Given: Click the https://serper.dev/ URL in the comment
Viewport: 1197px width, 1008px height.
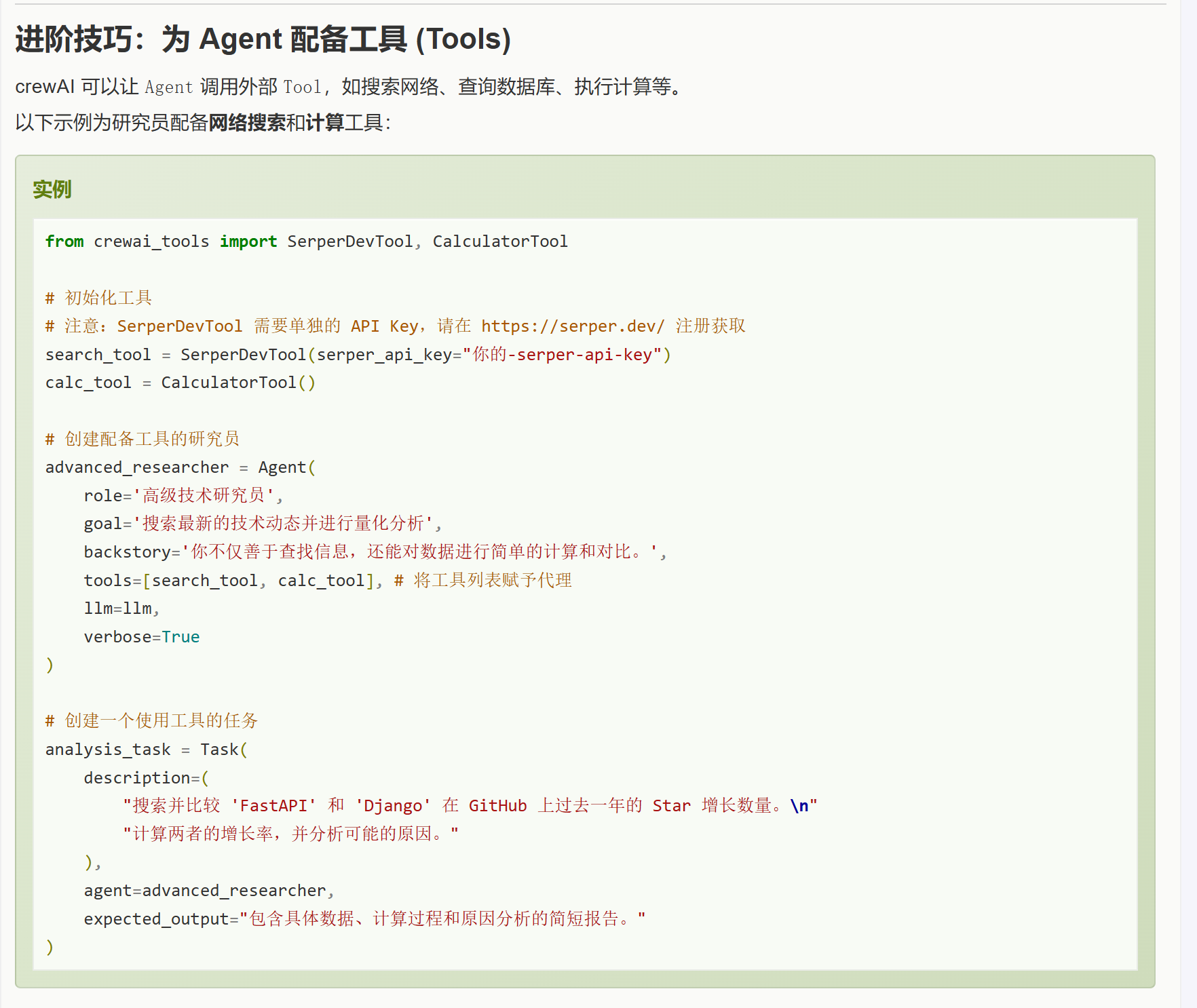Looking at the screenshot, I should click(x=573, y=326).
